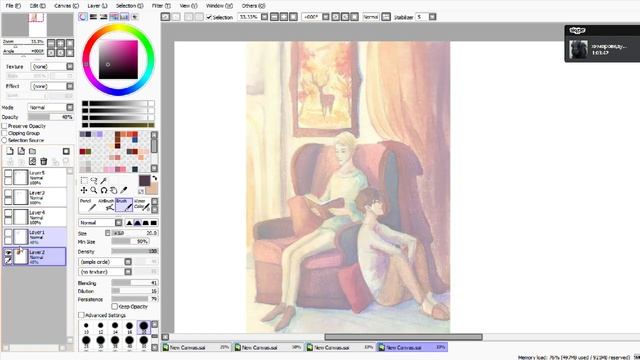Adjust the brush Density slider
Image resolution: width=640 pixels, height=360 pixels.
tap(135, 251)
